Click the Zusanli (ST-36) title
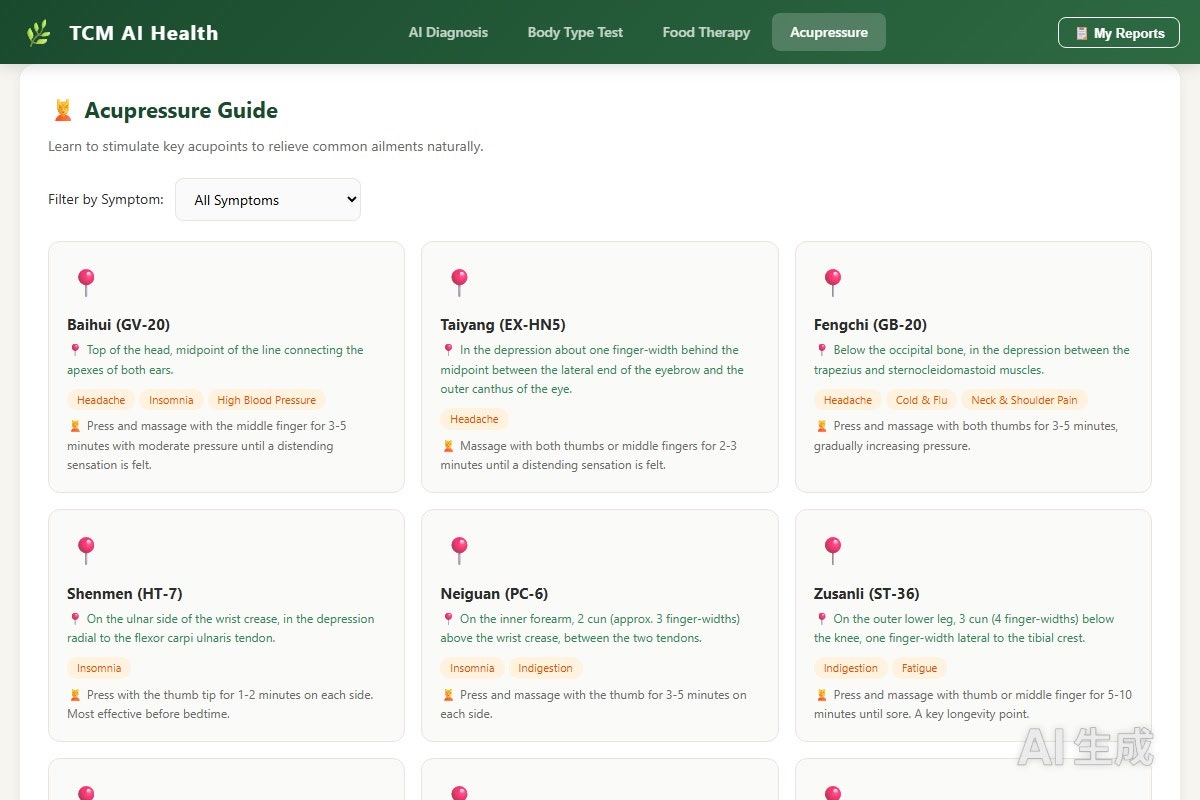Image resolution: width=1200 pixels, height=800 pixels. tap(867, 593)
